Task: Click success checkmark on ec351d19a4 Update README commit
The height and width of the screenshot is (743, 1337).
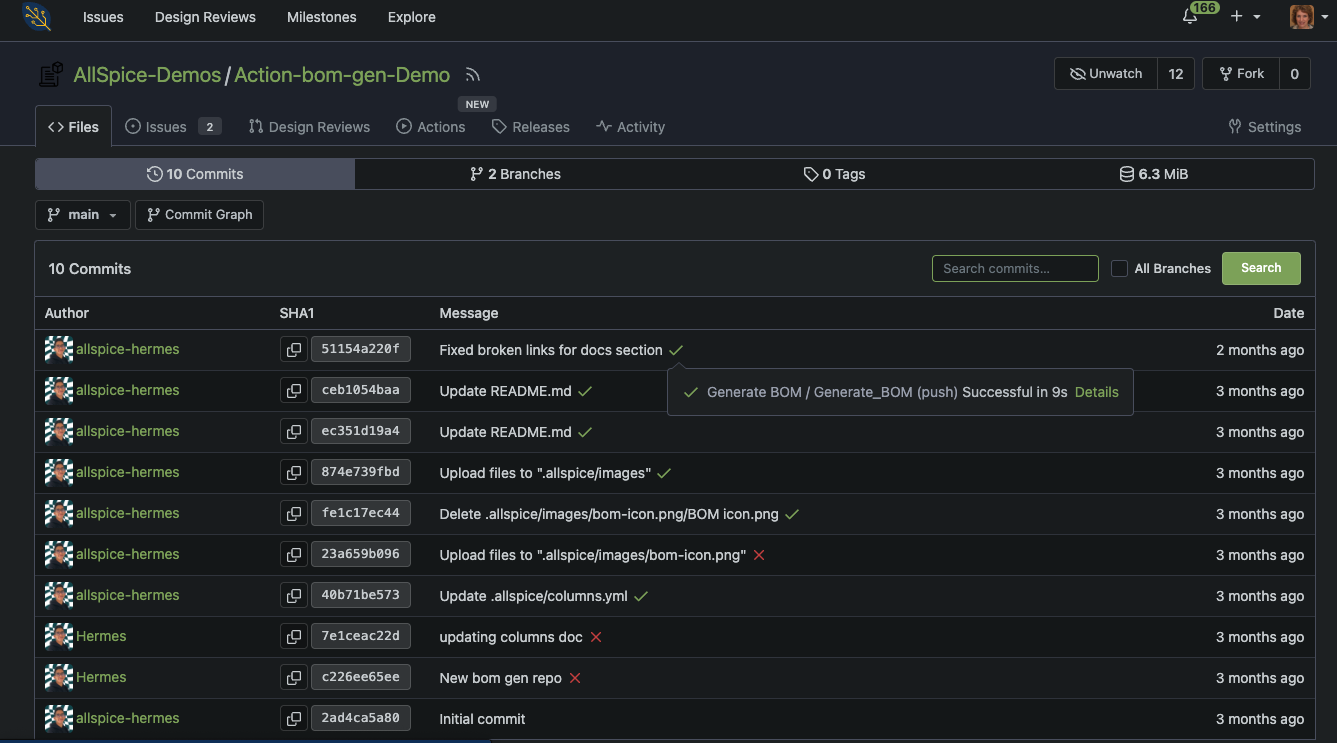Action: (x=585, y=432)
